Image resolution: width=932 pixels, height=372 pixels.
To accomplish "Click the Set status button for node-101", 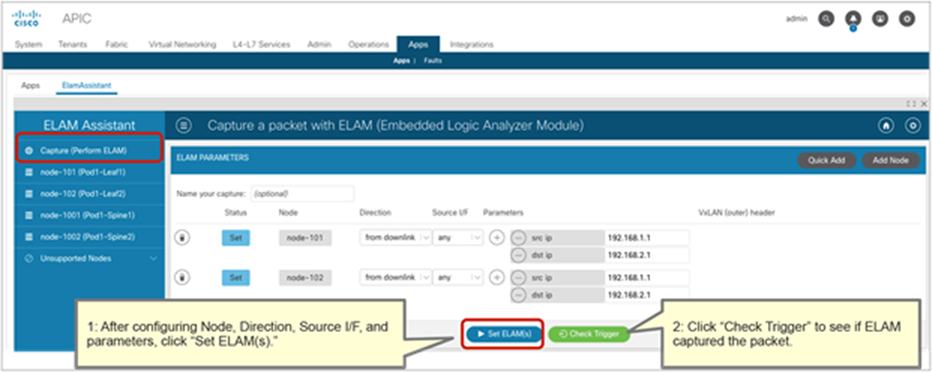I will 236,238.
